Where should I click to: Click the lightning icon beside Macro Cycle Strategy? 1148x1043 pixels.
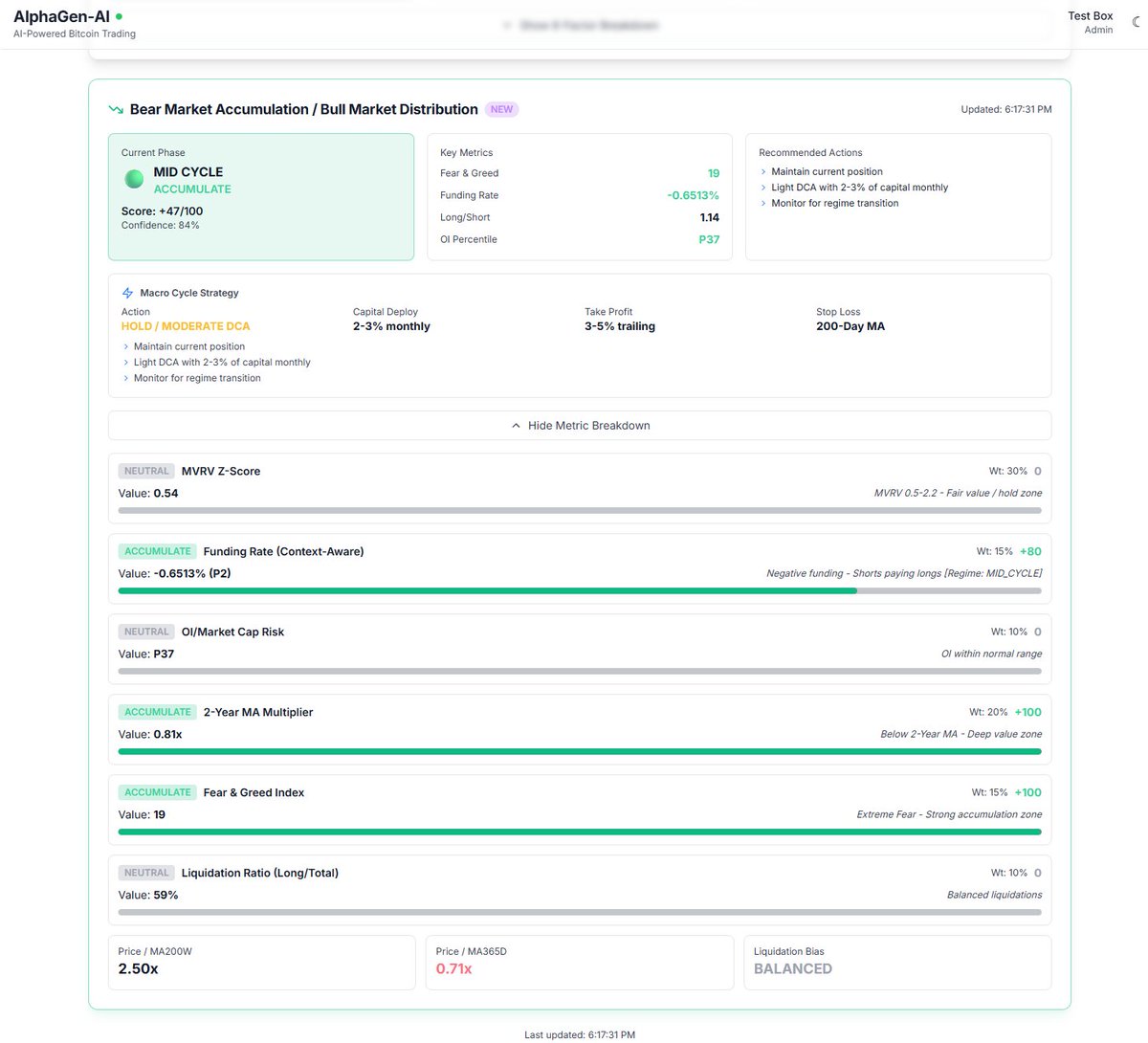point(127,293)
